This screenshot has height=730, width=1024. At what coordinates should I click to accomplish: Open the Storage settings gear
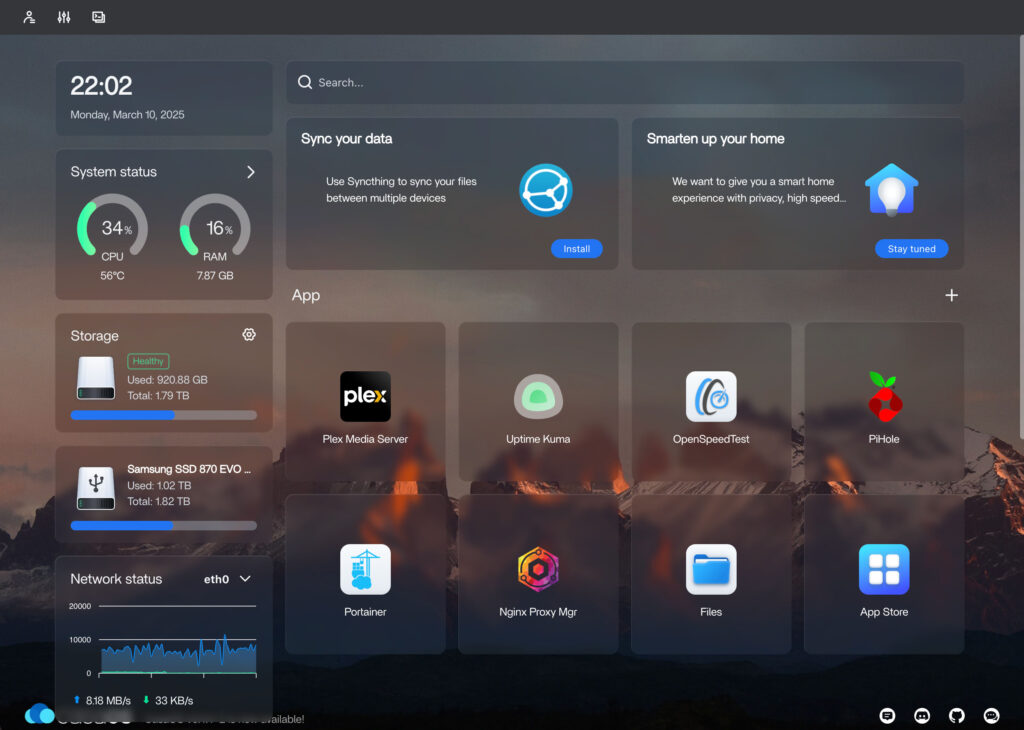249,334
